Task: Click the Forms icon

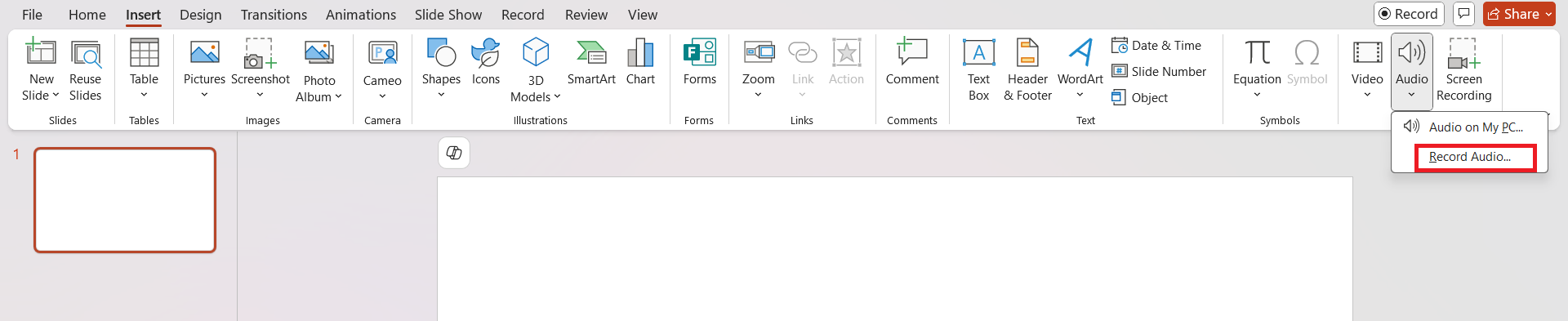Action: click(700, 52)
